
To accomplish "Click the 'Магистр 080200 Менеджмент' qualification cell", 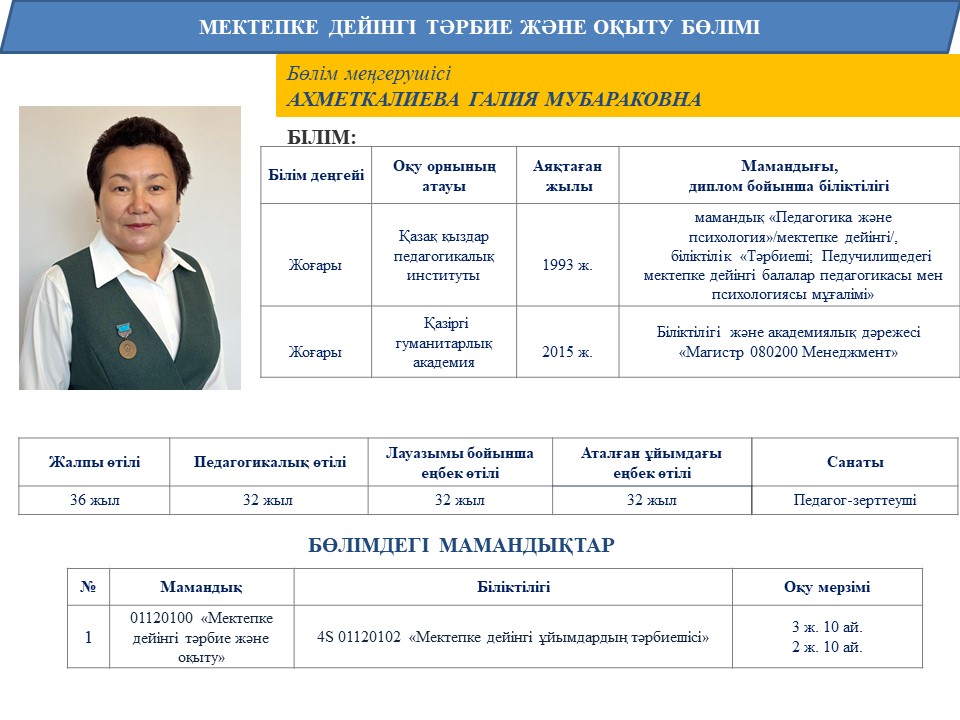I will (x=788, y=342).
